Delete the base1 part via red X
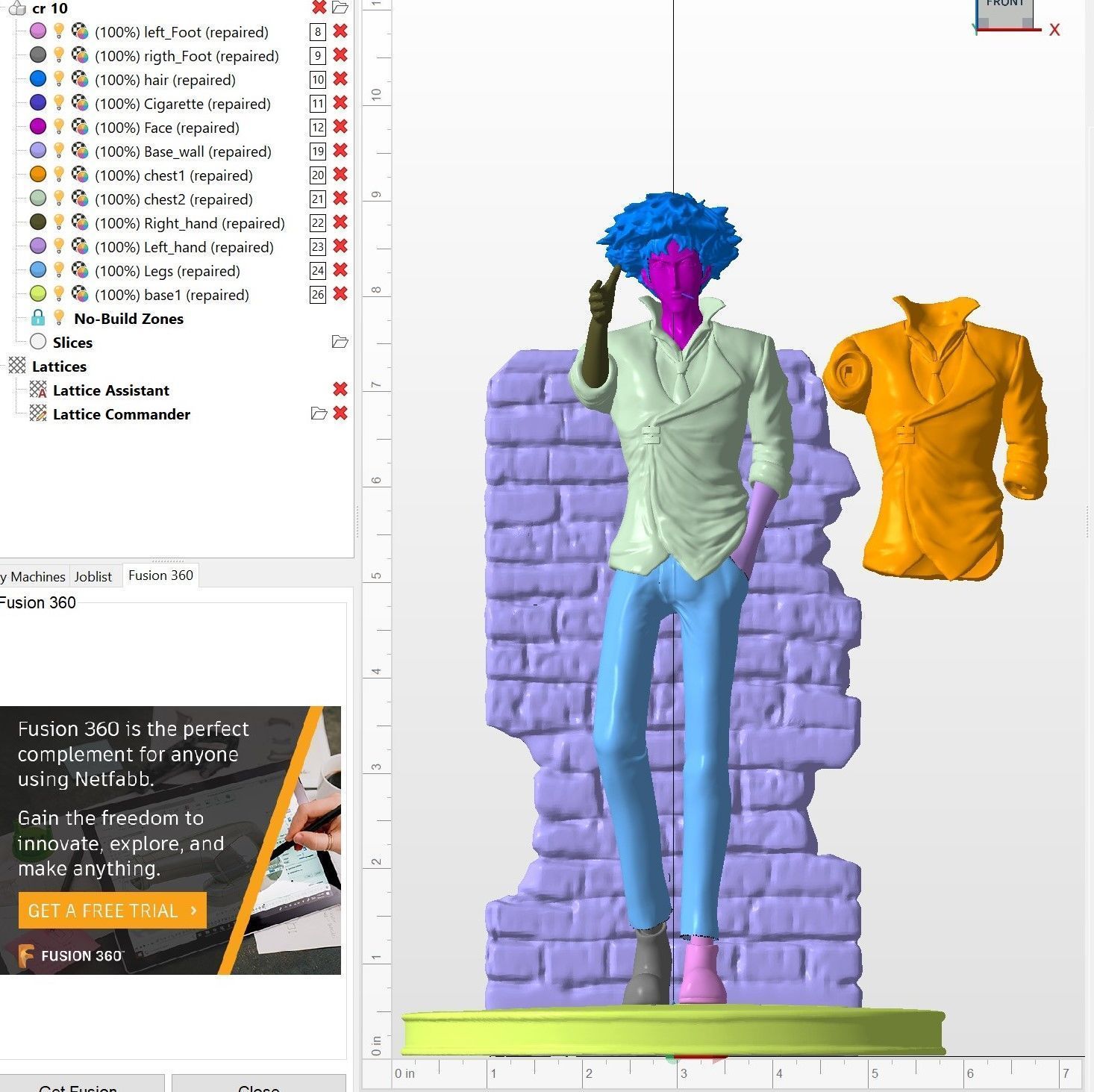Screen dimensions: 1094x1092 click(340, 294)
